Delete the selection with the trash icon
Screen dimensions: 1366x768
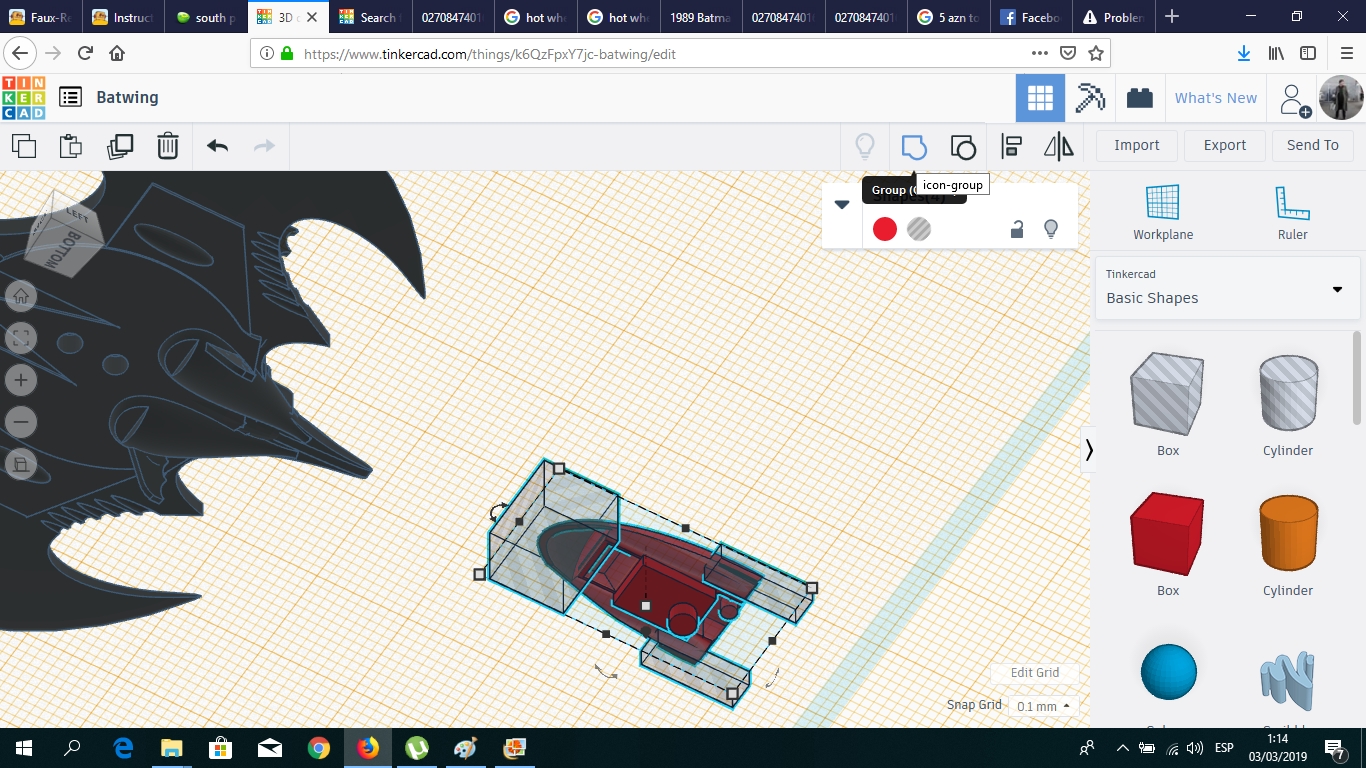168,146
